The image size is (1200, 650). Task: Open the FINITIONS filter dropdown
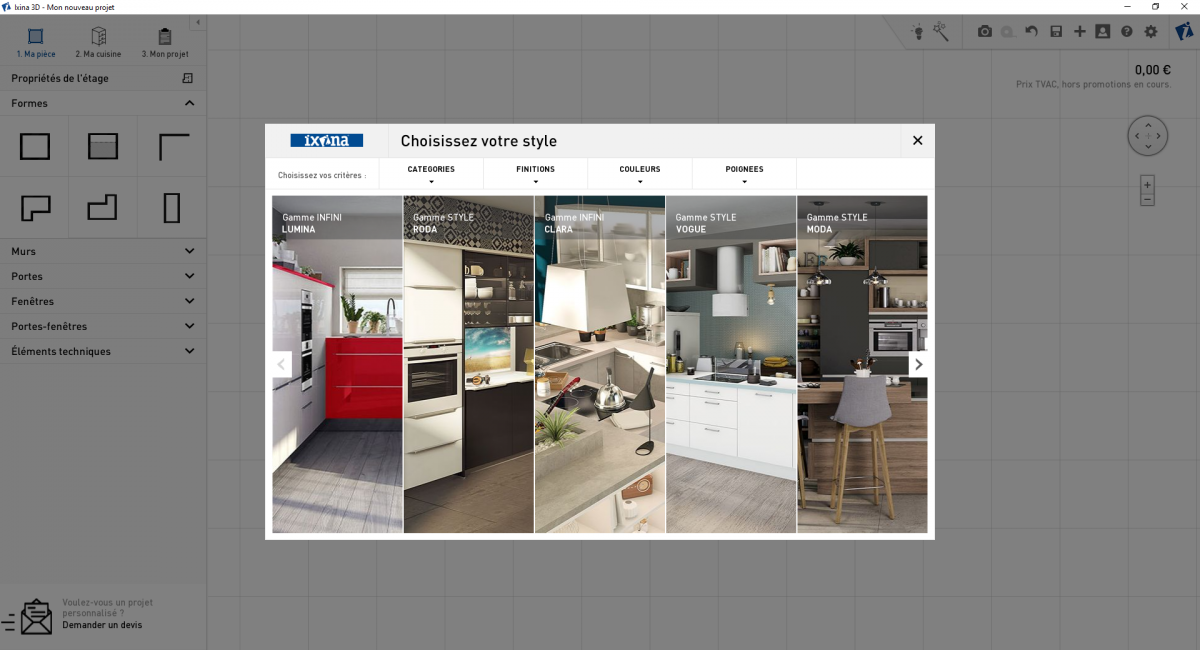[x=536, y=173]
